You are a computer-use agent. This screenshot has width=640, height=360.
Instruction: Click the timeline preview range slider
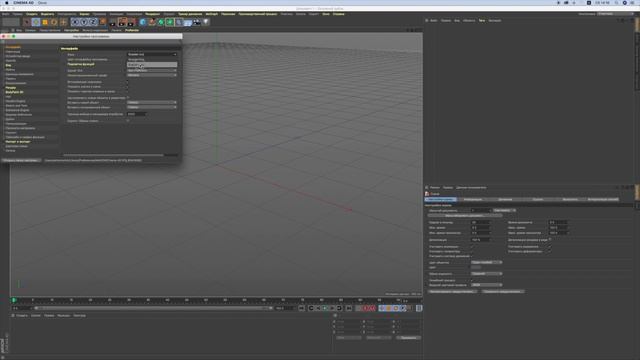pos(153,308)
